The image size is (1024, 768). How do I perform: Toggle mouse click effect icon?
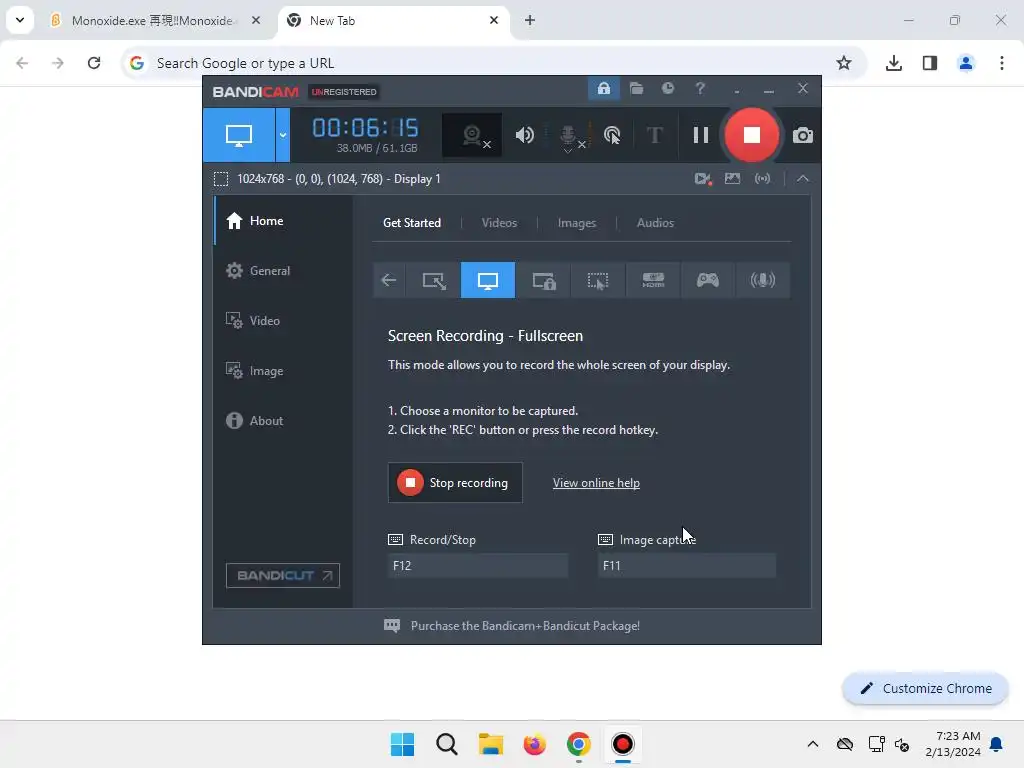(612, 135)
